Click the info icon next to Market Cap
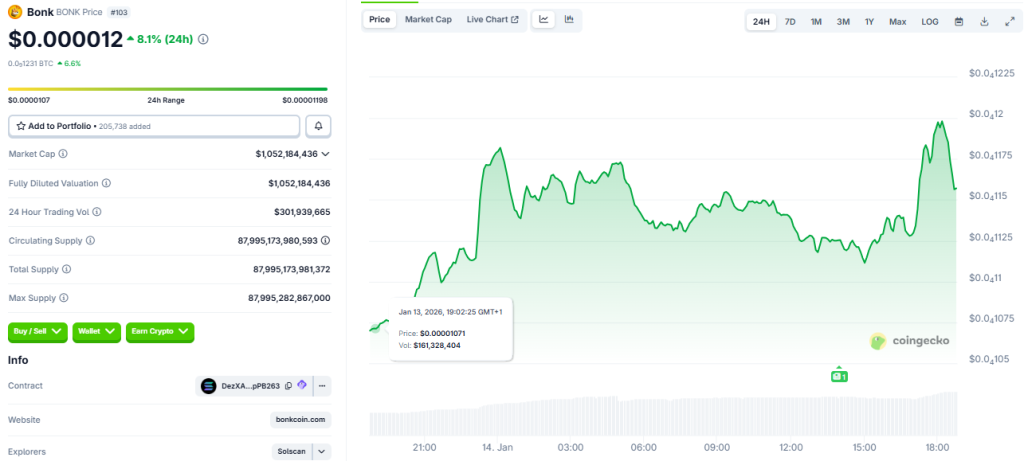 click(63, 154)
